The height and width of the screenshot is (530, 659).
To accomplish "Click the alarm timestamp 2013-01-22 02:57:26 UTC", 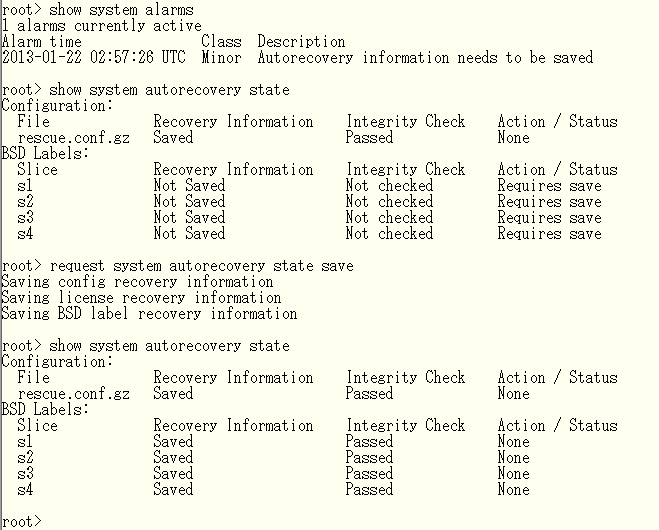I will (x=93, y=57).
